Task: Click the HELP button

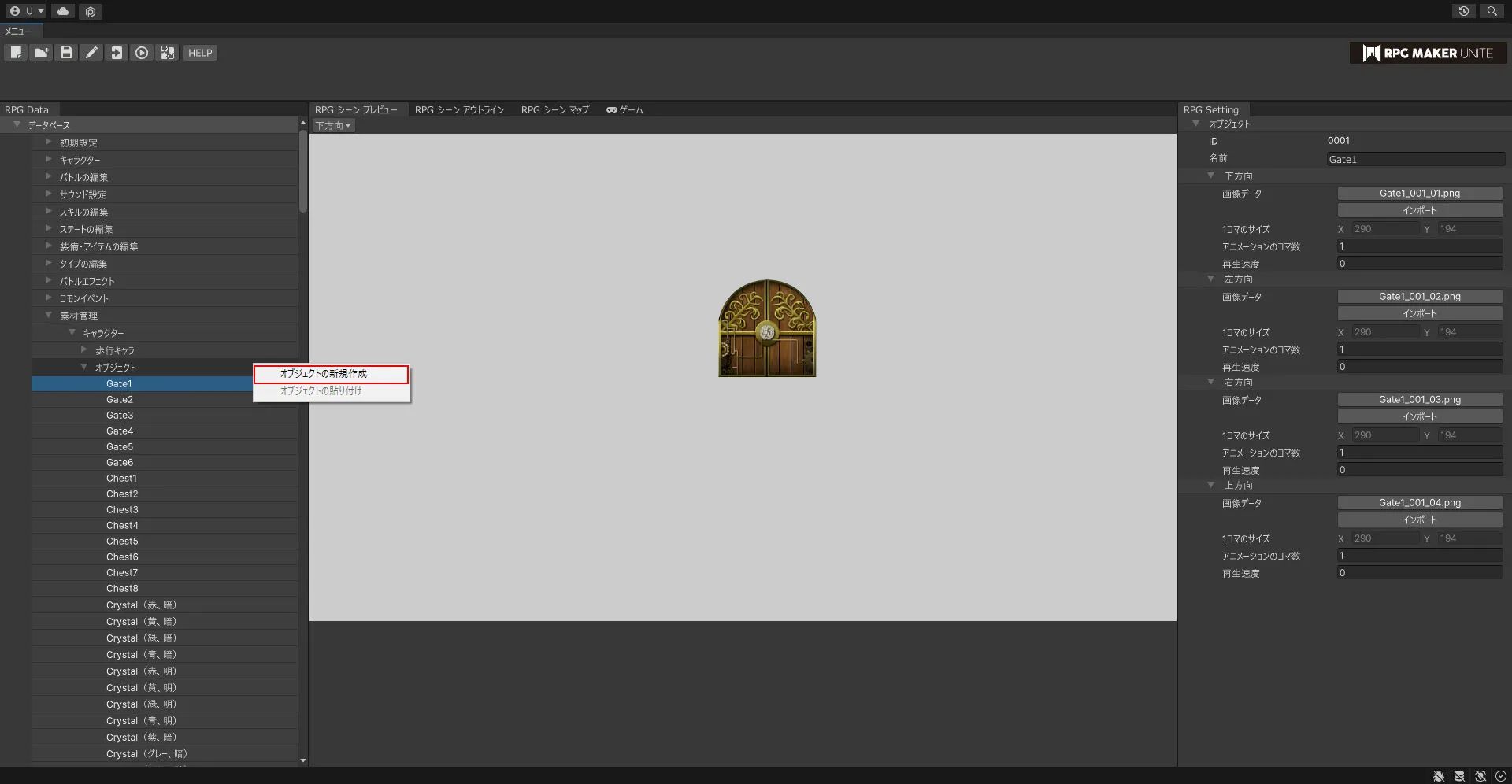Action: (x=200, y=53)
